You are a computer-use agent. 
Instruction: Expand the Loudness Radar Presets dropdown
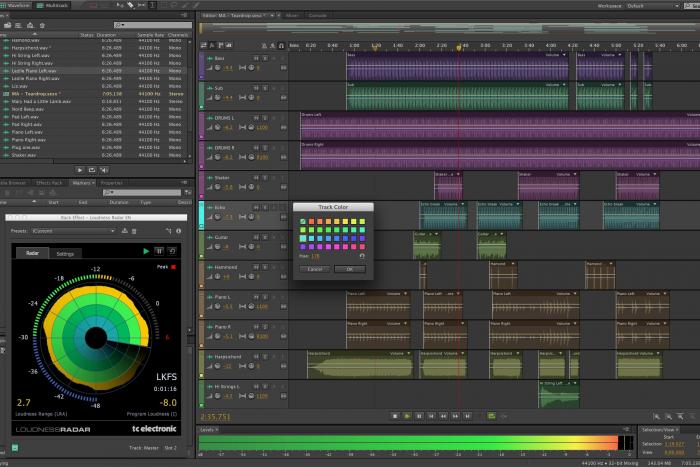(x=72, y=230)
